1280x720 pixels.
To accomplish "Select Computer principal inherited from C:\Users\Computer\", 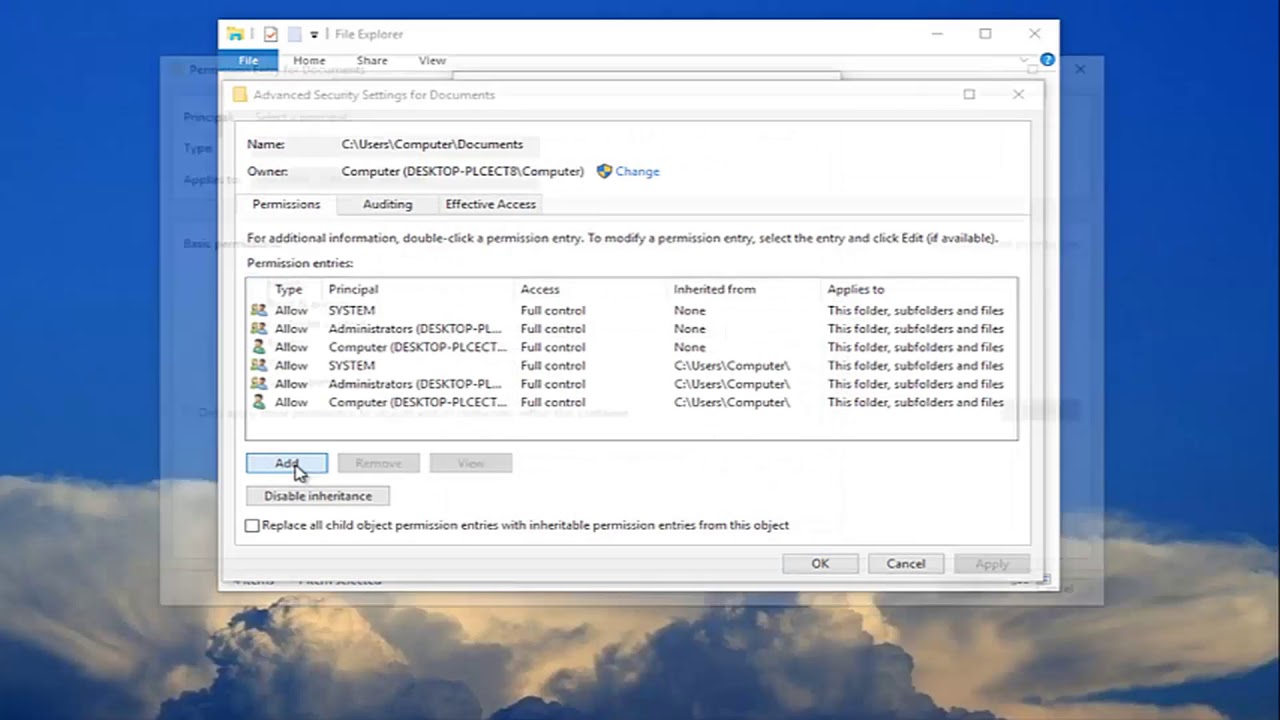I will [418, 402].
